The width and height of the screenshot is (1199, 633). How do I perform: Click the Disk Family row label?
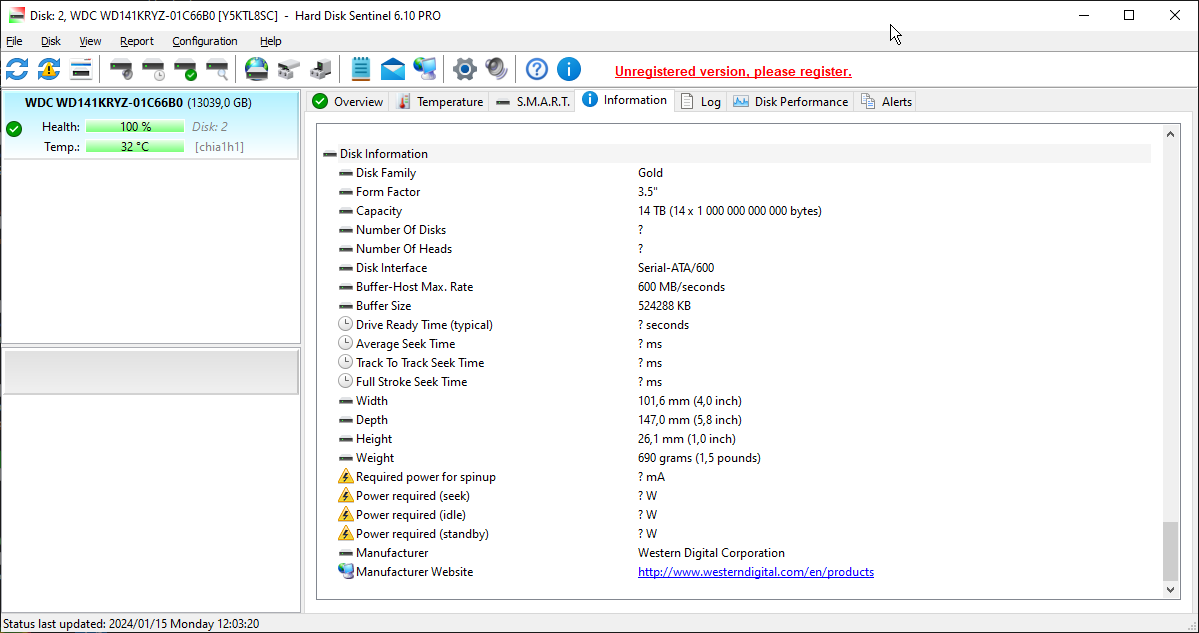coord(386,173)
